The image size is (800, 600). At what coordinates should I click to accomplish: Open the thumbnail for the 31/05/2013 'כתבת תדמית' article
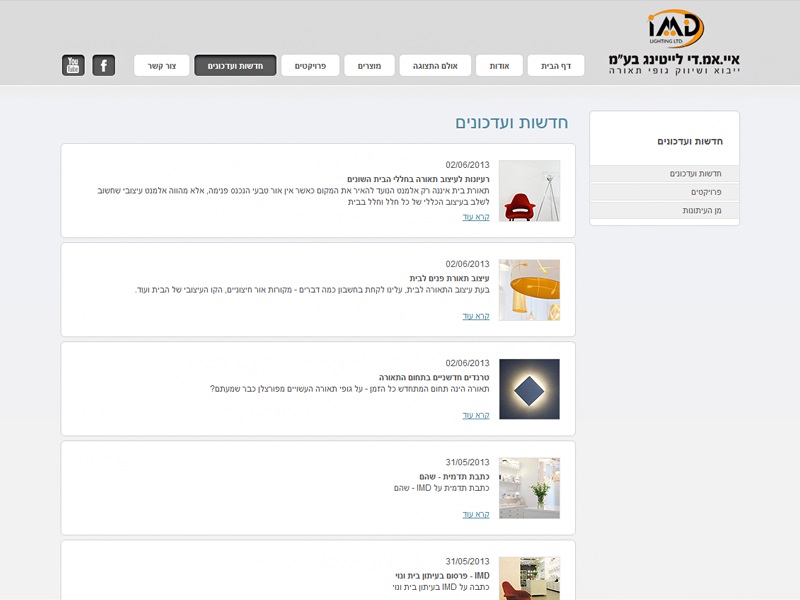[x=529, y=488]
